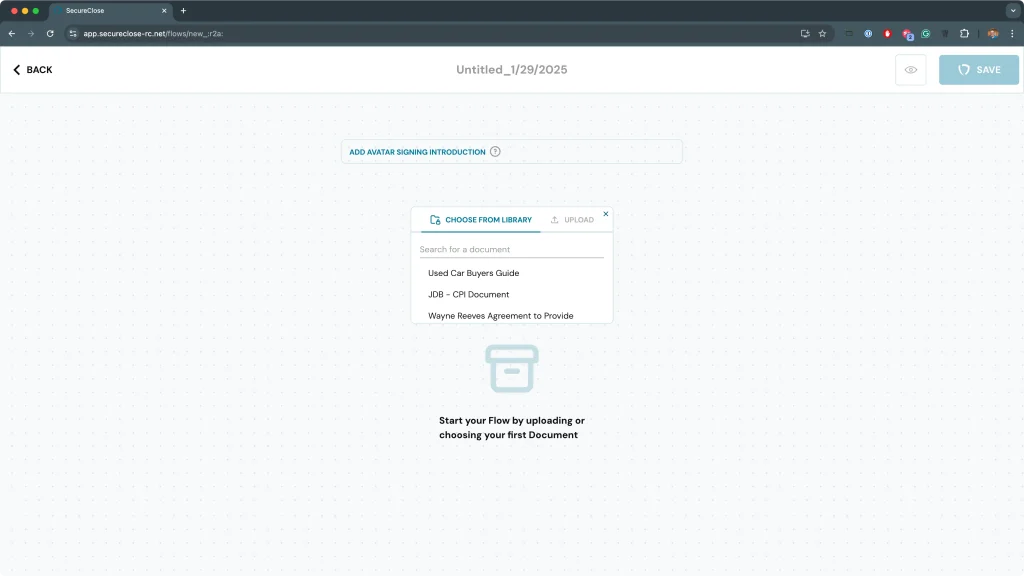
Task: Select Used Car Buyers Guide document
Action: [x=473, y=273]
